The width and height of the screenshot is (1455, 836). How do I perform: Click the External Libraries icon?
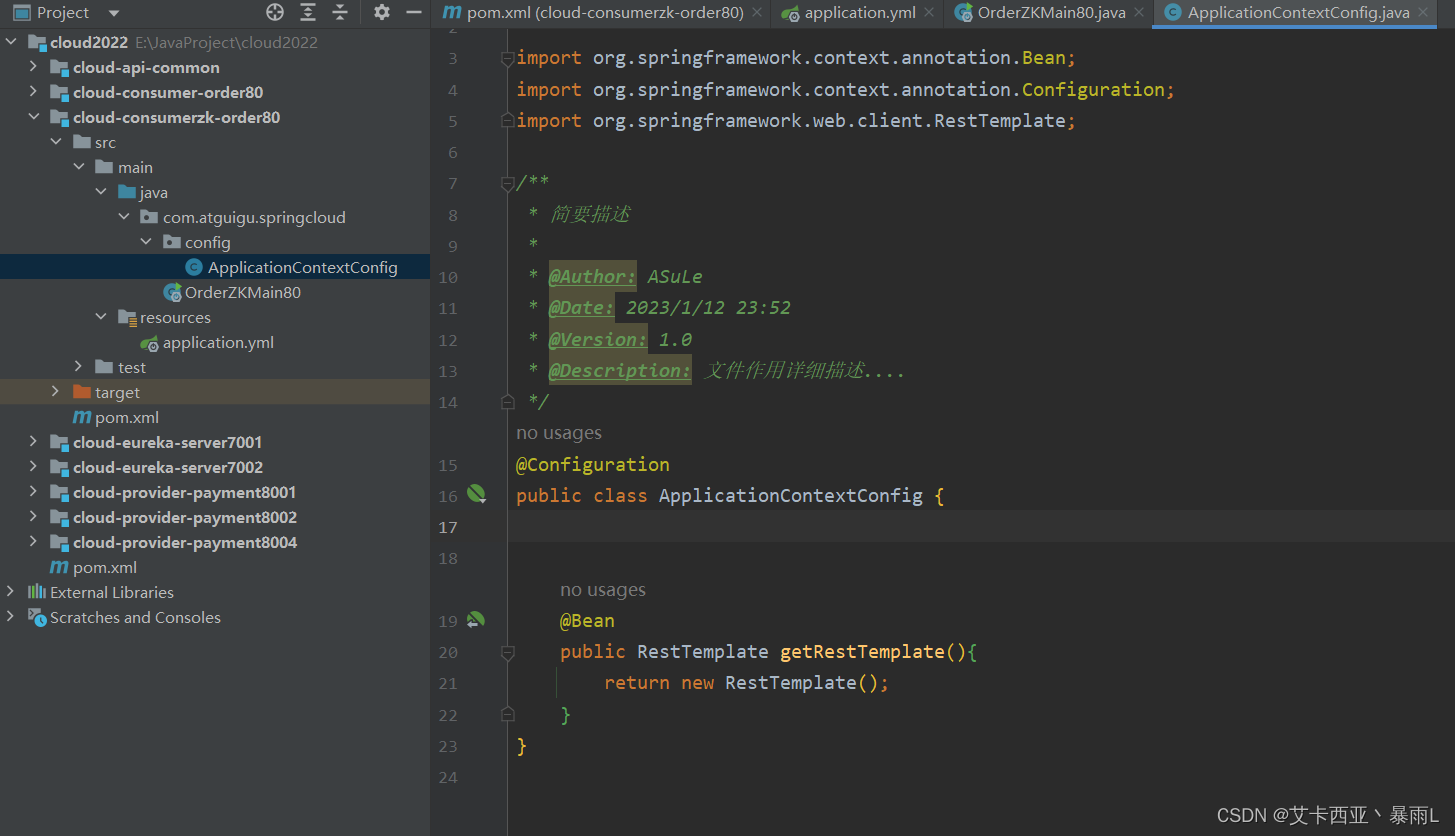(x=37, y=592)
